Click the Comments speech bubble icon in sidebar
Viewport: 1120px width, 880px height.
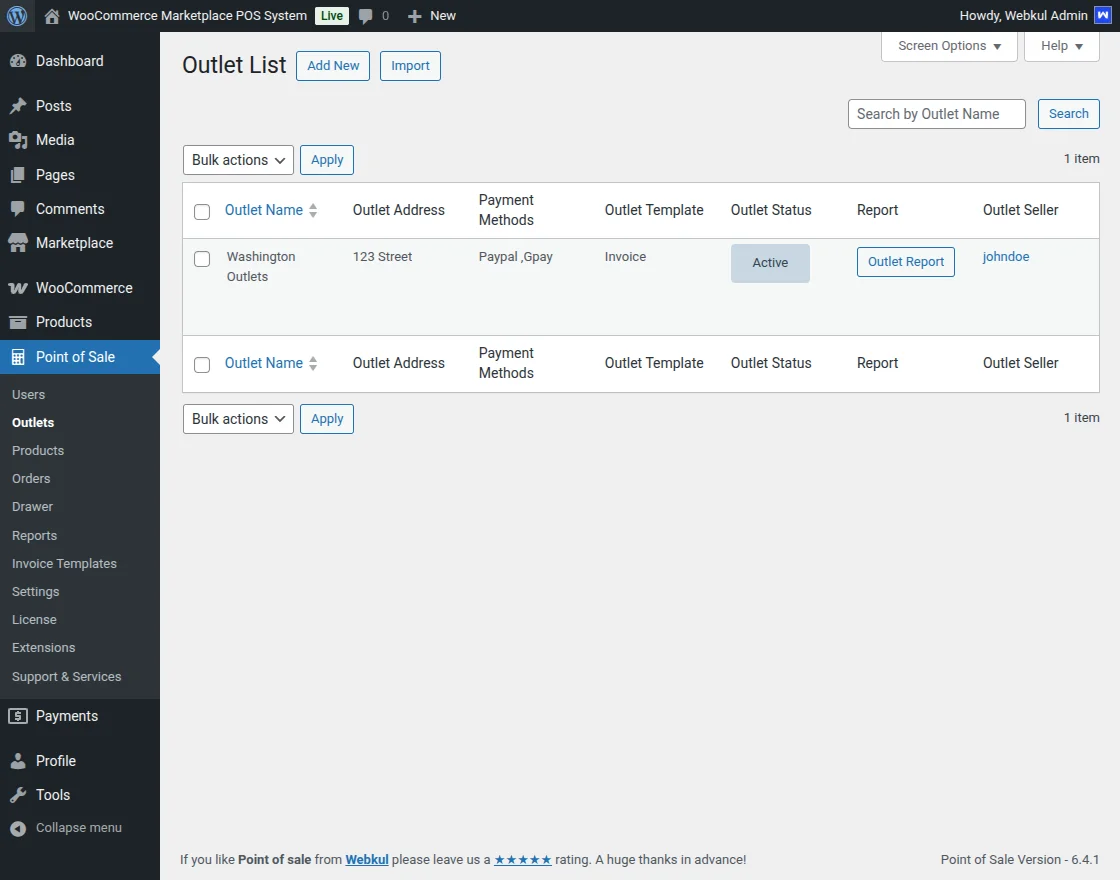tap(18, 209)
